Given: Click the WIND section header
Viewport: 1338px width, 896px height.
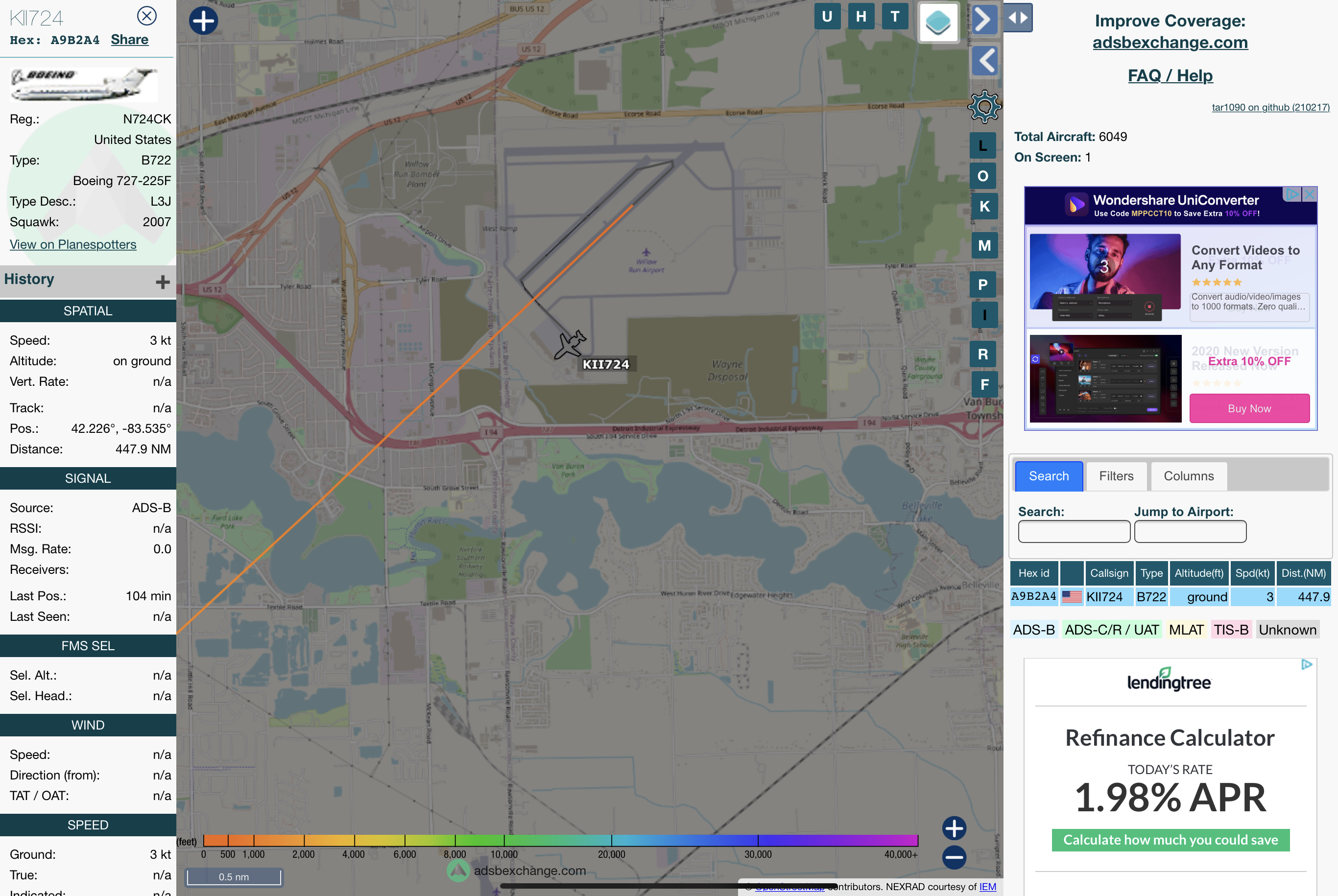Looking at the screenshot, I should tap(88, 725).
